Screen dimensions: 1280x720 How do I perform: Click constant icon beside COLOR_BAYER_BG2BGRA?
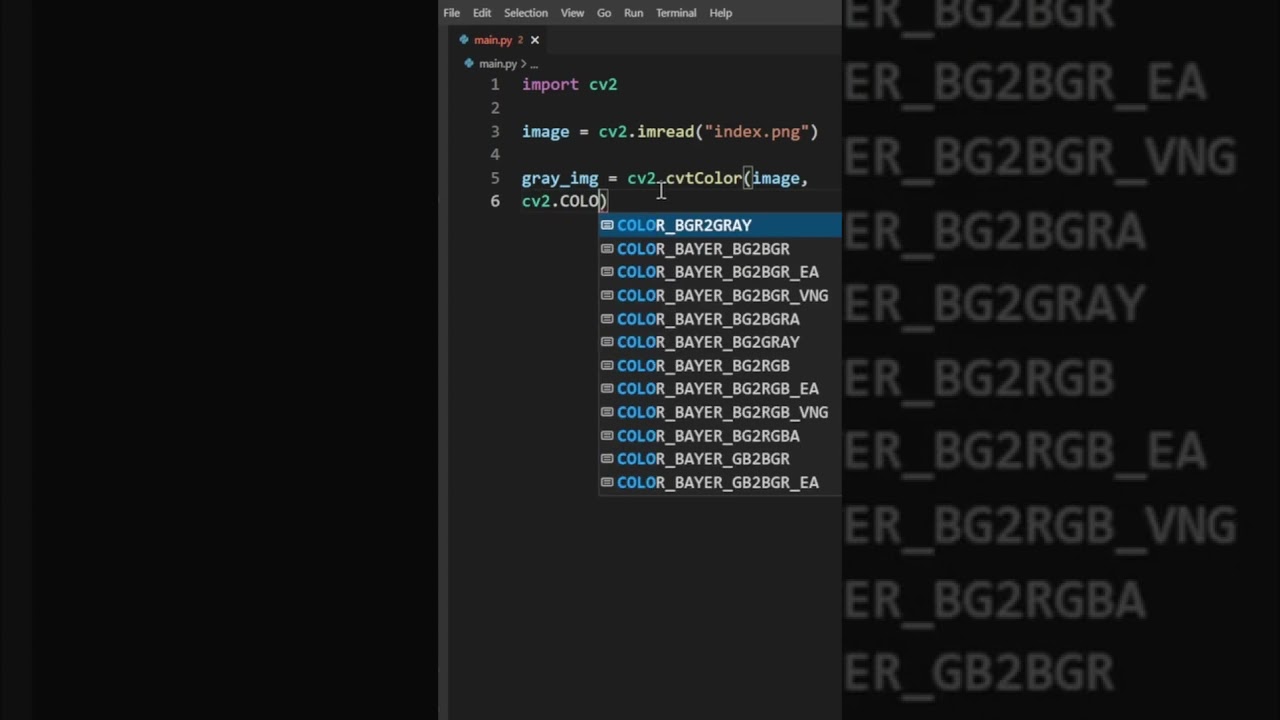coord(607,319)
